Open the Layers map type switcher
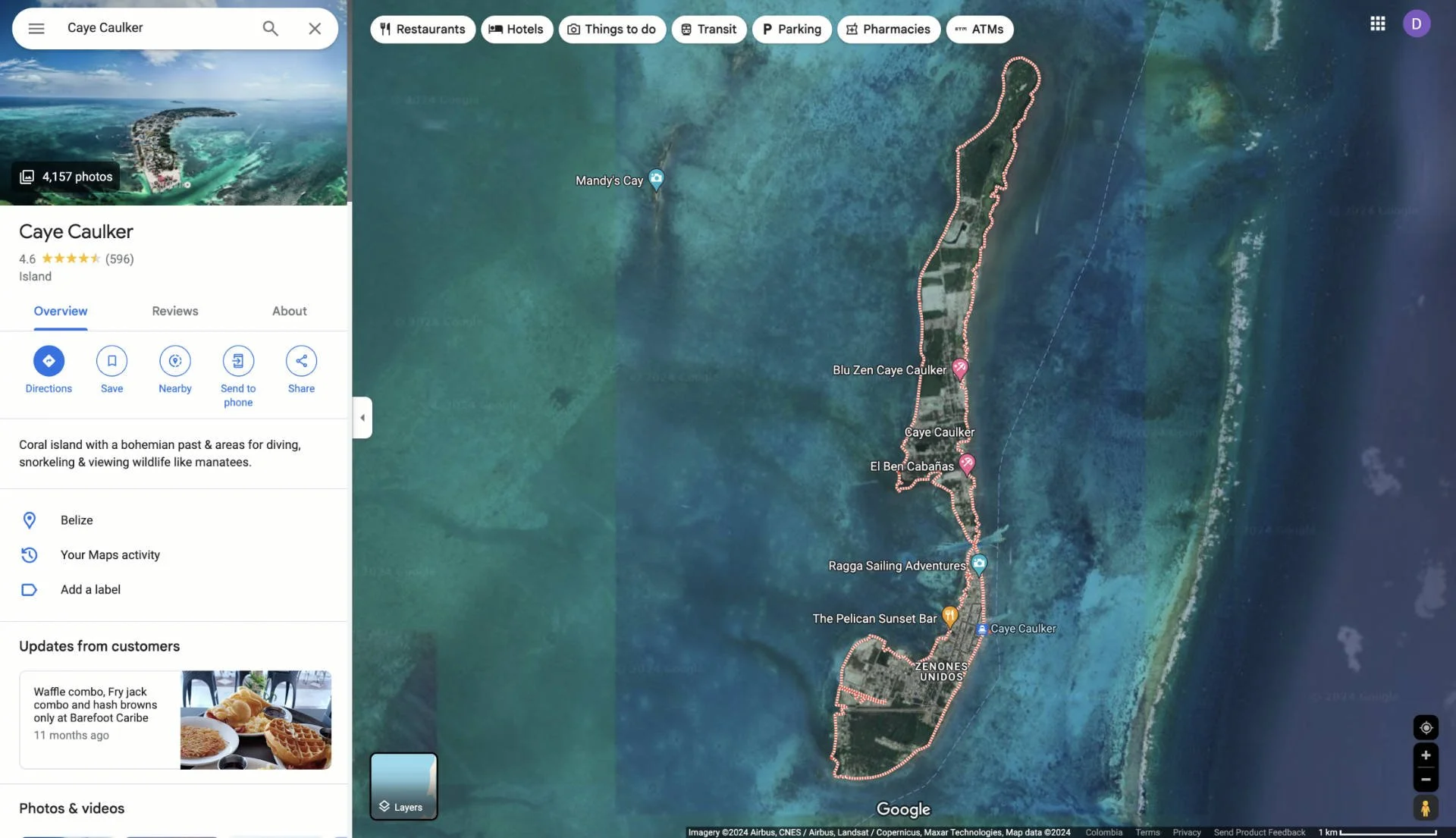Screen dimensions: 1456x838 [403, 786]
